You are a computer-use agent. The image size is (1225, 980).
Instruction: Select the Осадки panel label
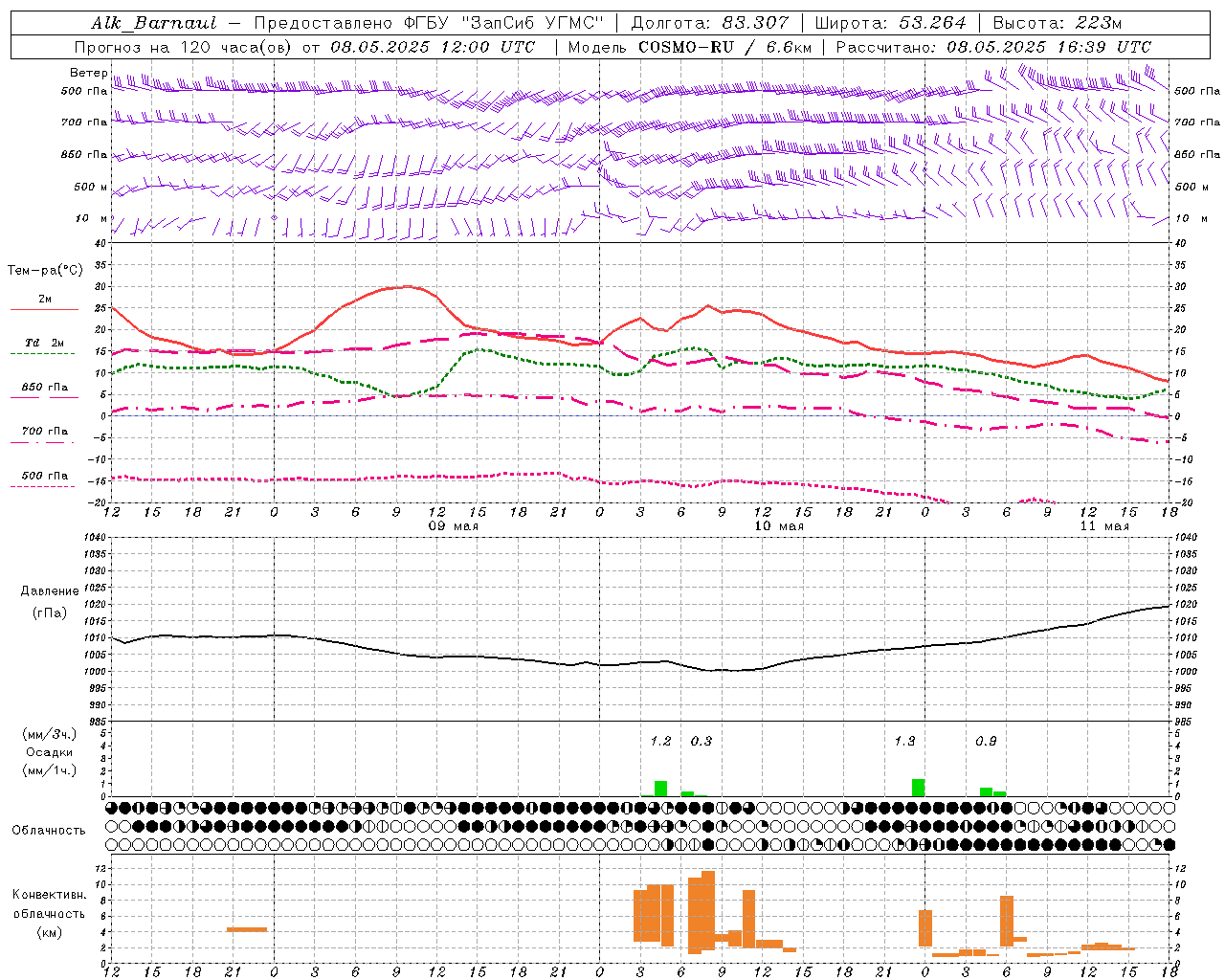pyautogui.click(x=49, y=752)
